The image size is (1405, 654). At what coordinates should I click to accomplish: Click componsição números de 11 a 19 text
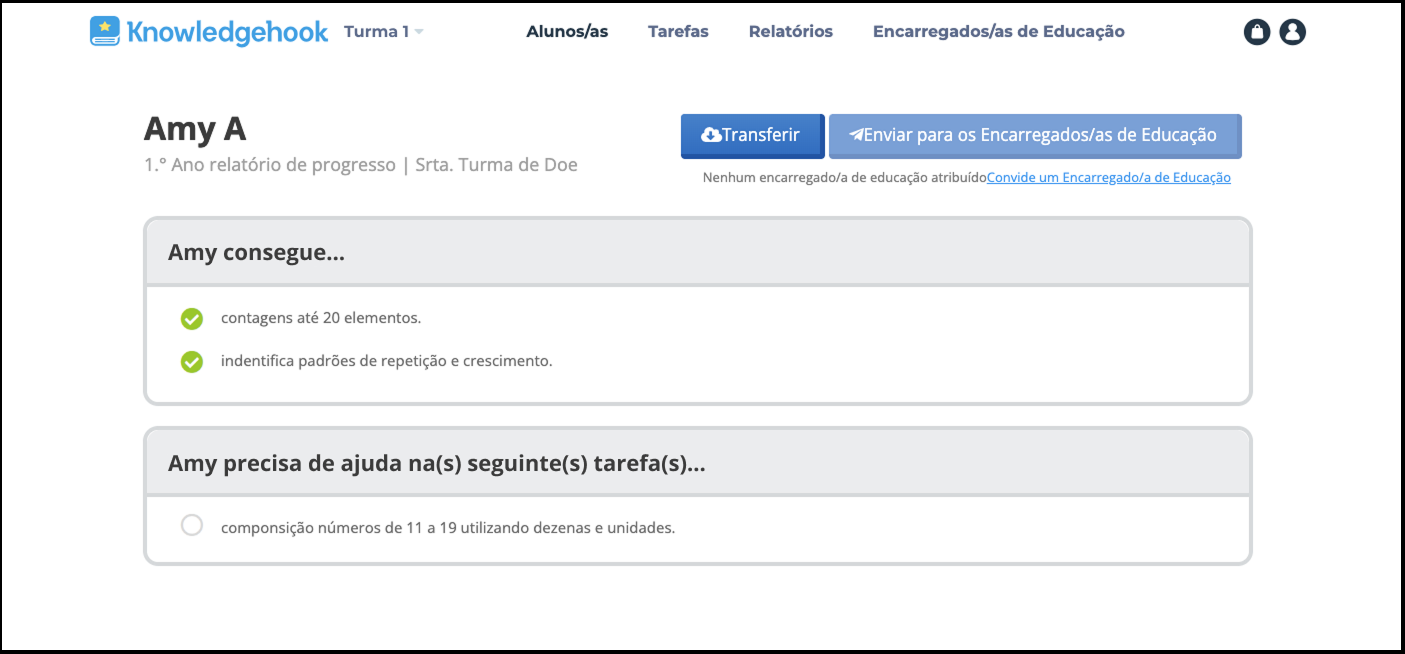448,528
